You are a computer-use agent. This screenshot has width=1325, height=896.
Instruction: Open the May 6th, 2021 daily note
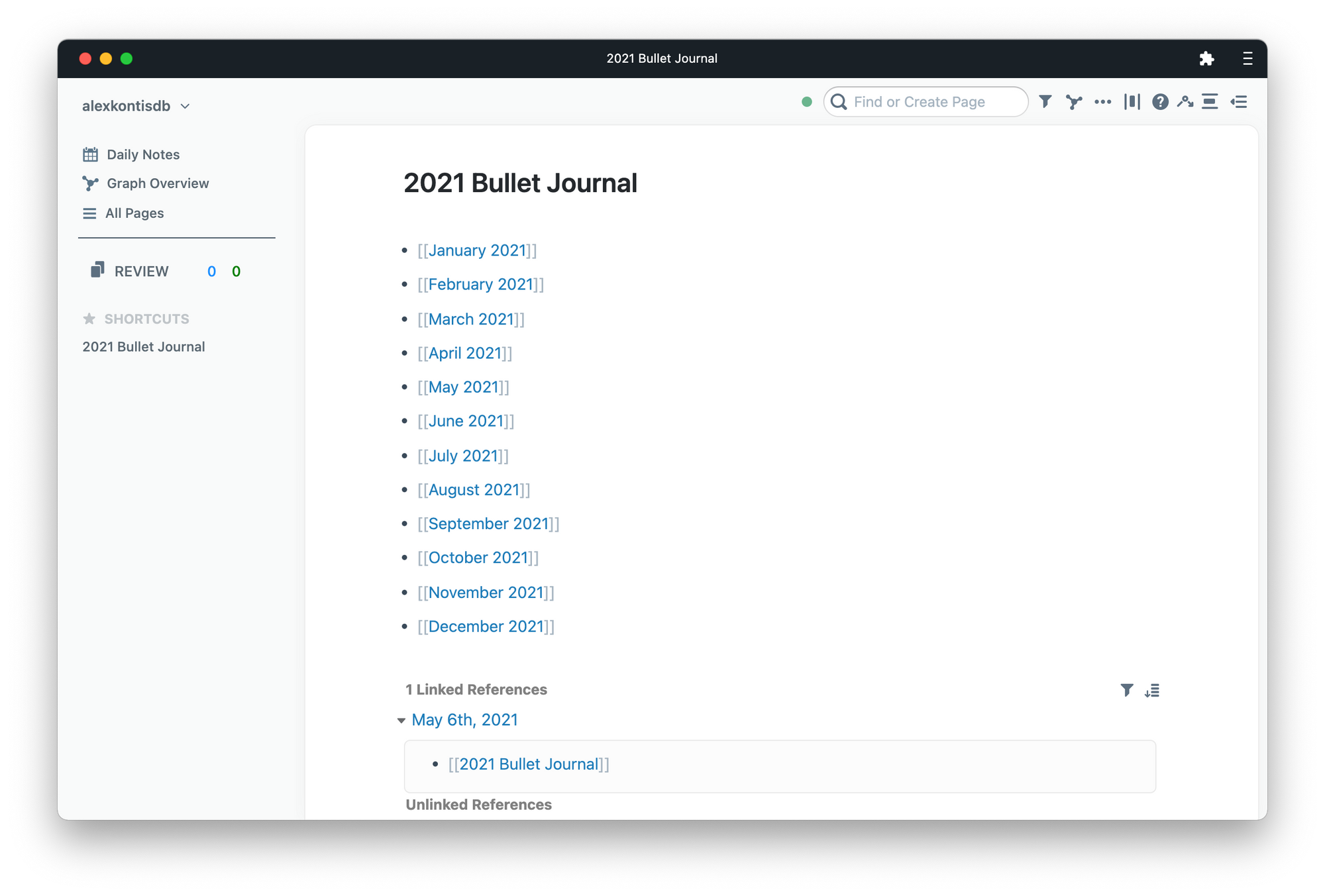(x=464, y=720)
